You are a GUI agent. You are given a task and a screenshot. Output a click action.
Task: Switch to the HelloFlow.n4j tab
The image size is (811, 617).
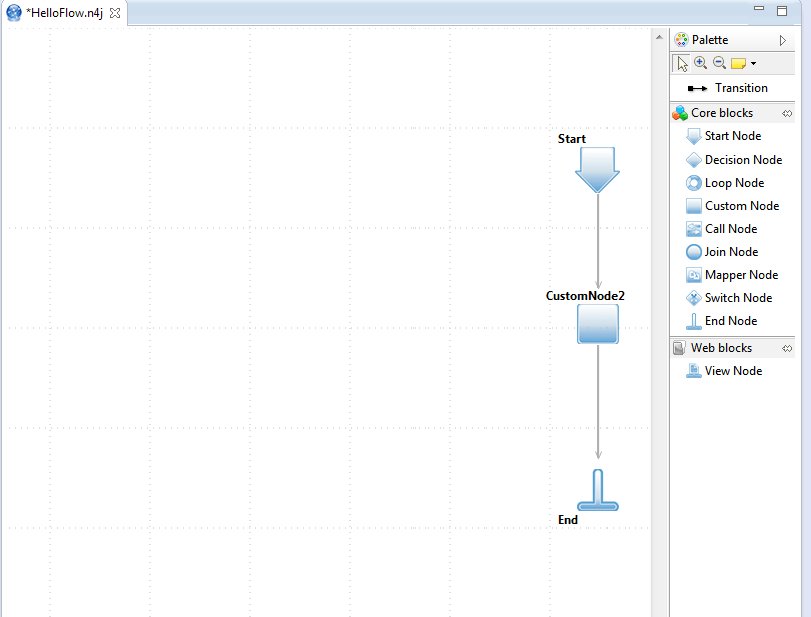[63, 13]
